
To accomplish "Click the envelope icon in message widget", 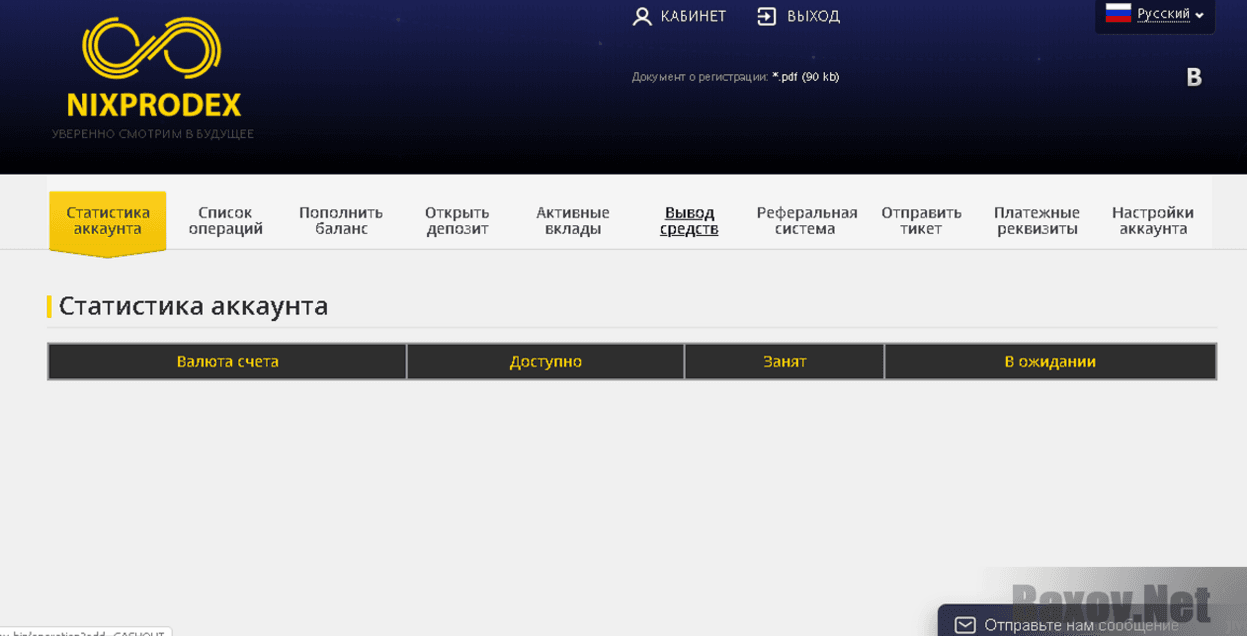I will pyautogui.click(x=964, y=625).
